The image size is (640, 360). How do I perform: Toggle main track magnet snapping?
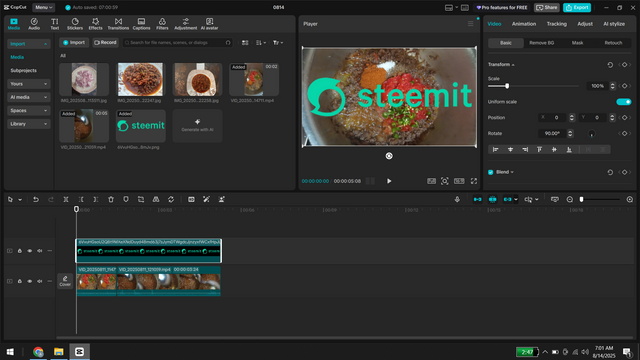coord(477,199)
